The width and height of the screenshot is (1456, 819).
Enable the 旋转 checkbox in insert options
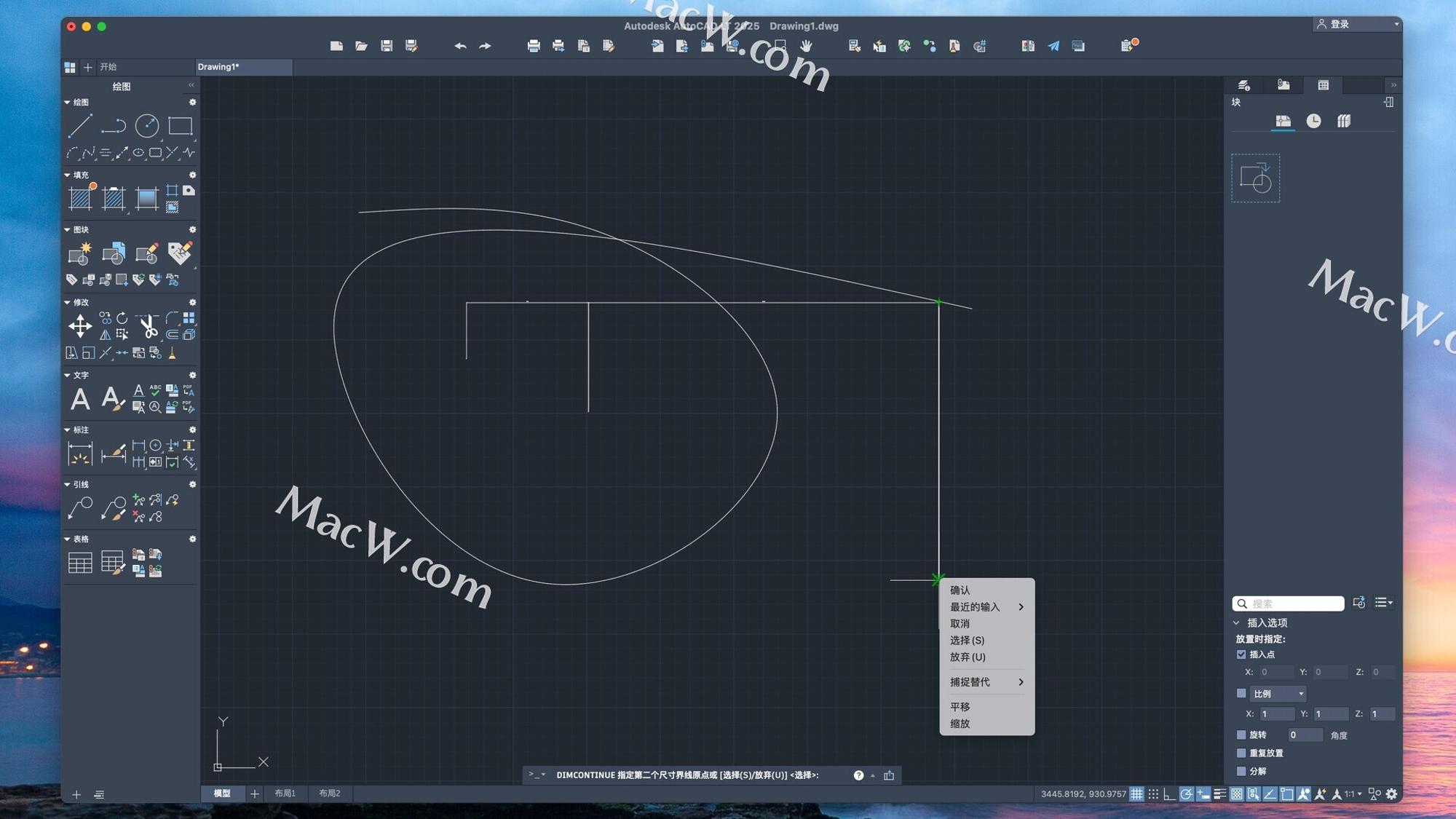point(1241,735)
